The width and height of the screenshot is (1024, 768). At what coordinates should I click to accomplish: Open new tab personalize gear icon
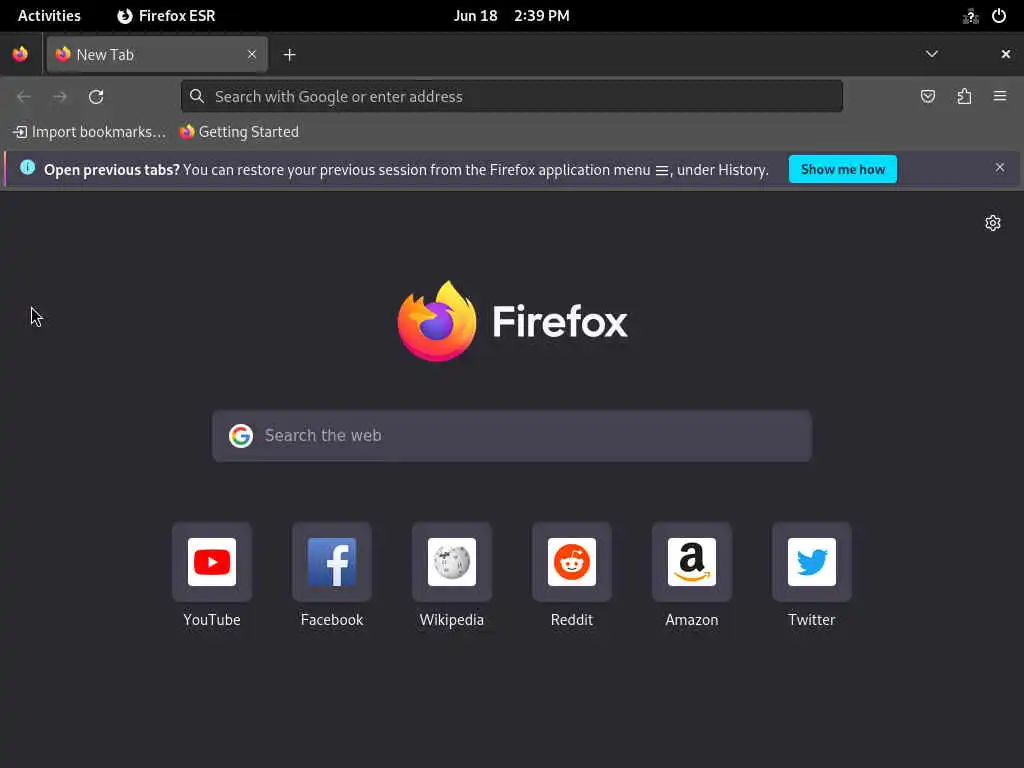point(993,223)
